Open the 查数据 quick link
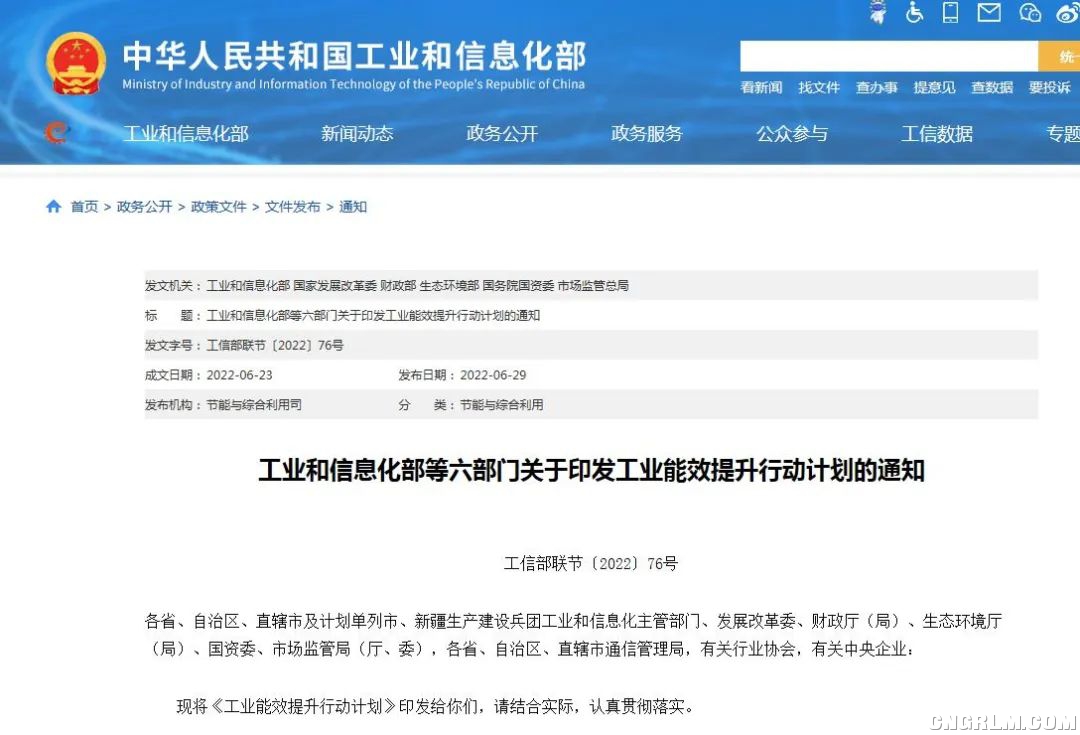1080x735 pixels. click(992, 87)
